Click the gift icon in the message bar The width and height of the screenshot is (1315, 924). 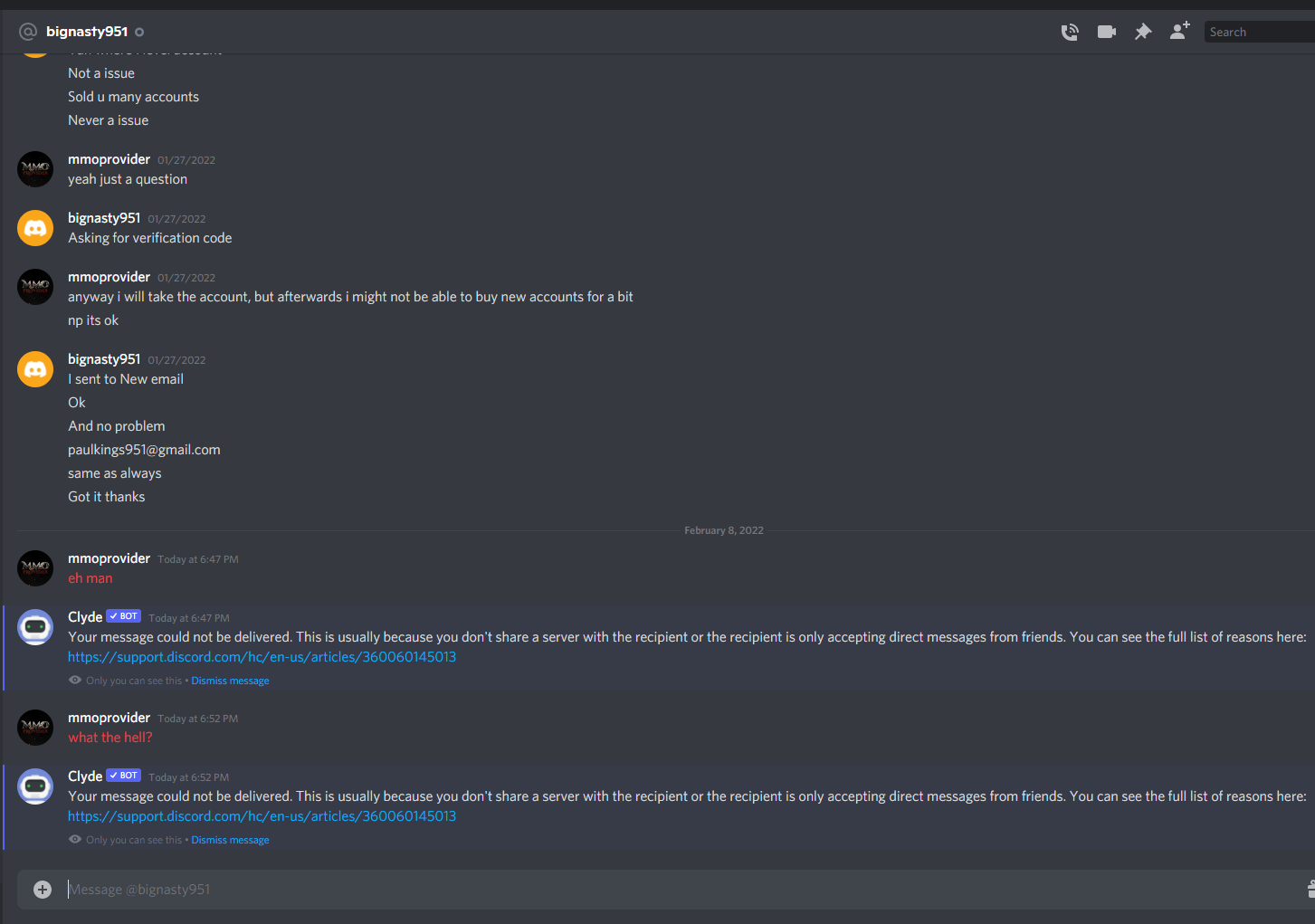pyautogui.click(x=1310, y=890)
